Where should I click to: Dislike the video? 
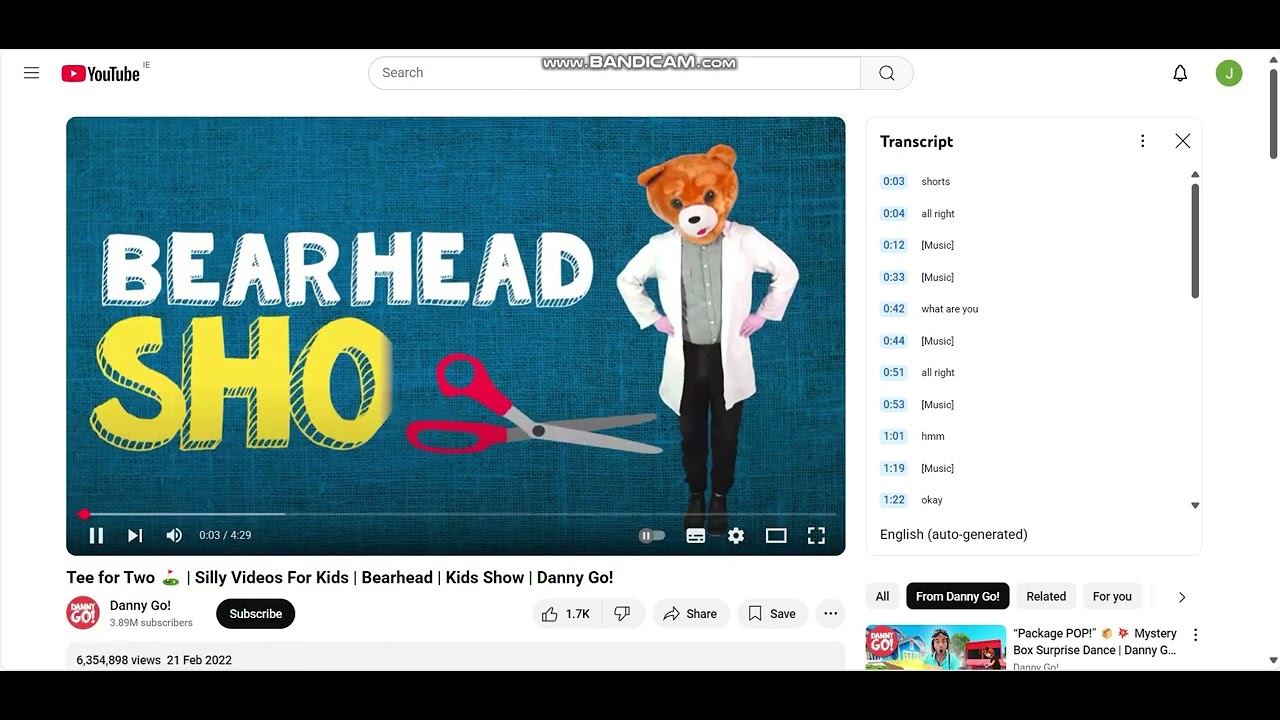(x=623, y=614)
